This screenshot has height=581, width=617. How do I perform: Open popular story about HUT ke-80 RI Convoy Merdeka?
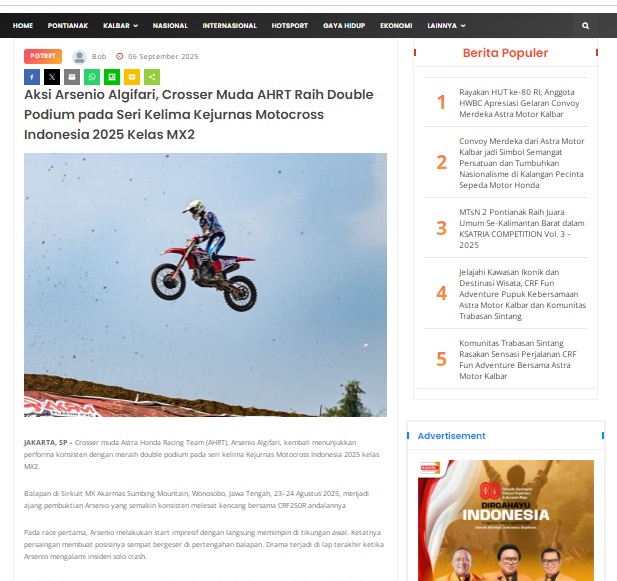(519, 103)
